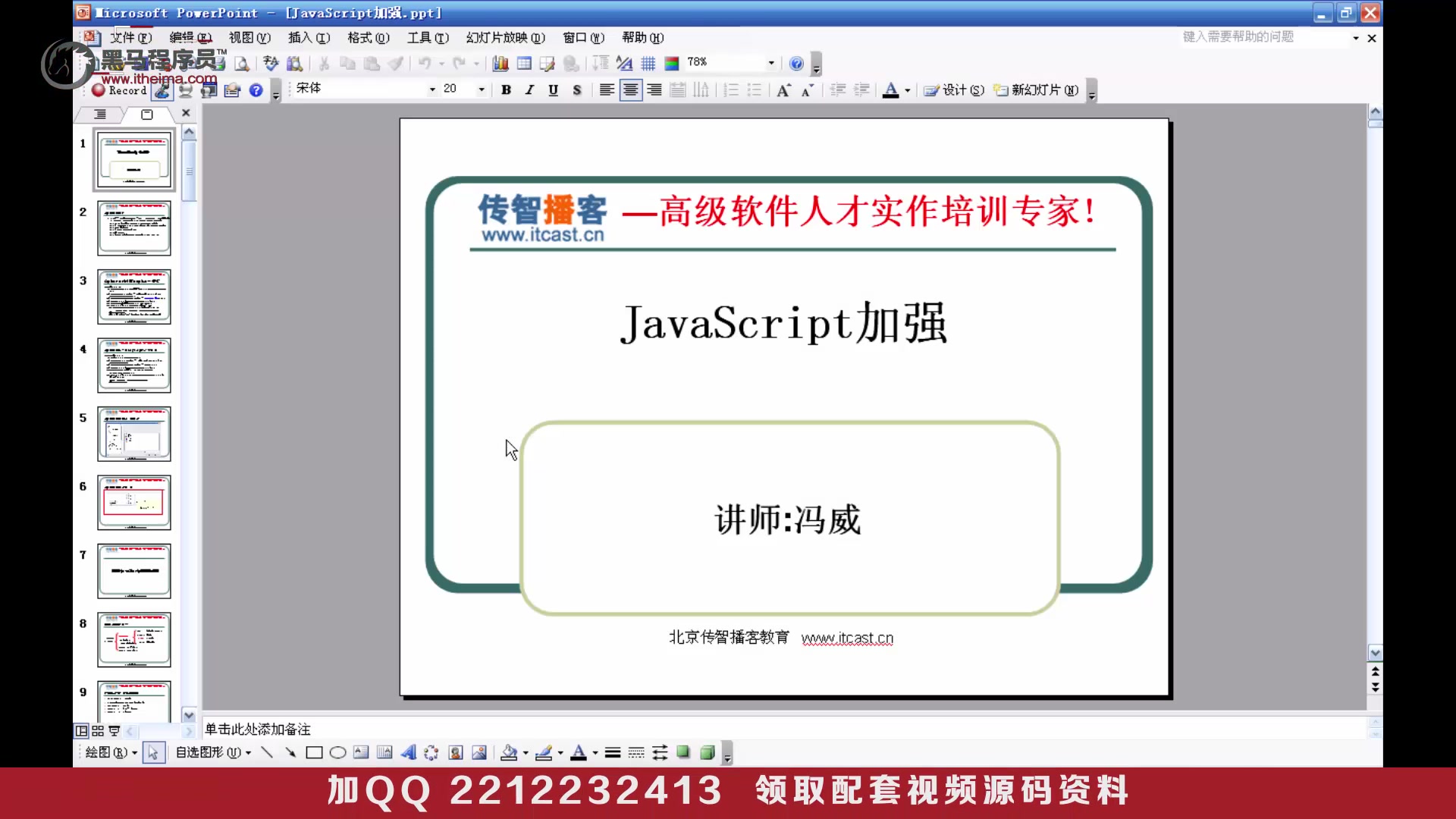The image size is (1456, 819).
Task: Click the Record button
Action: coord(119,90)
